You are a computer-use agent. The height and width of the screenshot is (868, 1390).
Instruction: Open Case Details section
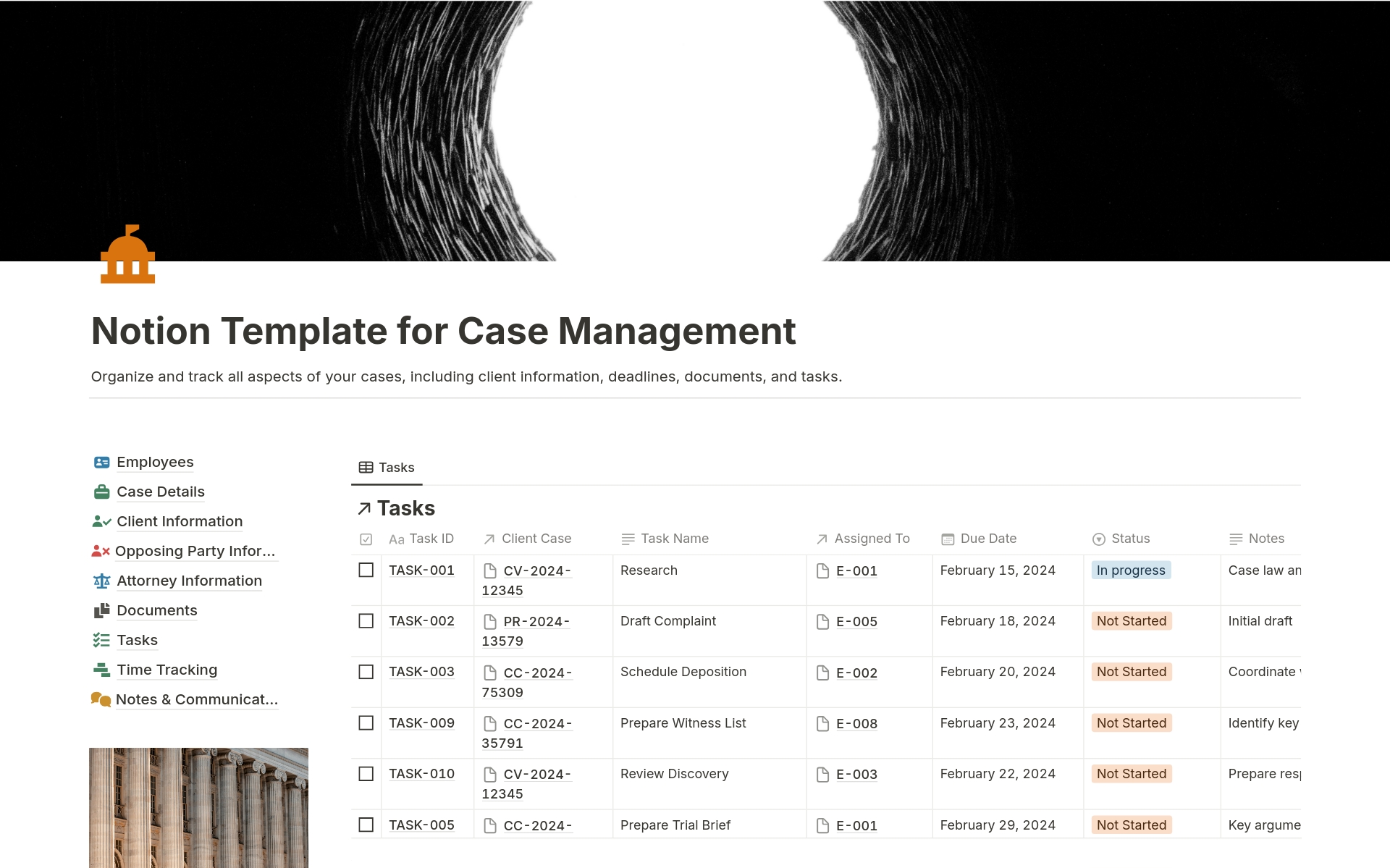pyautogui.click(x=159, y=491)
